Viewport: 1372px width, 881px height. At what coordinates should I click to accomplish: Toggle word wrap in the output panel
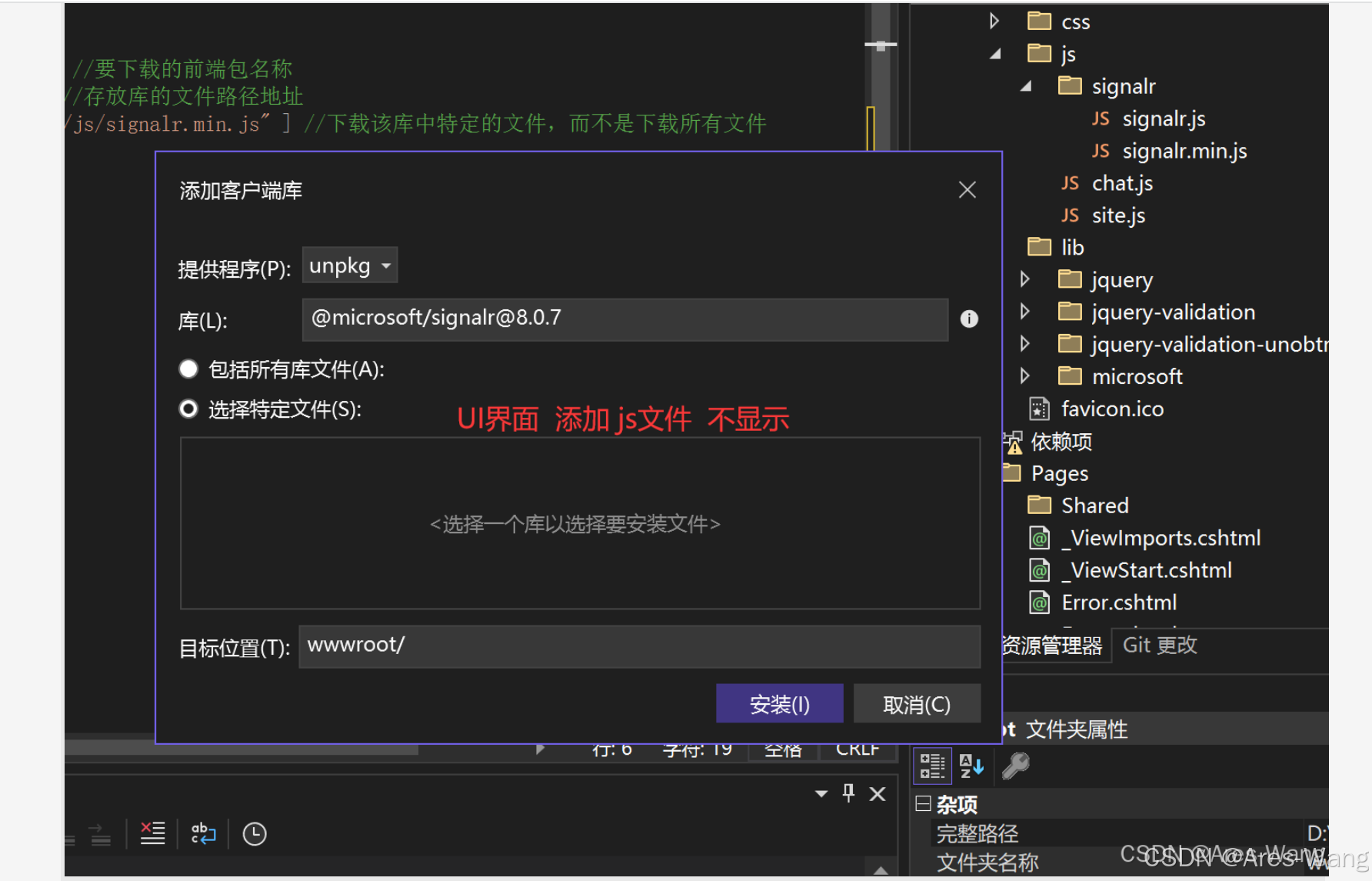tap(202, 833)
